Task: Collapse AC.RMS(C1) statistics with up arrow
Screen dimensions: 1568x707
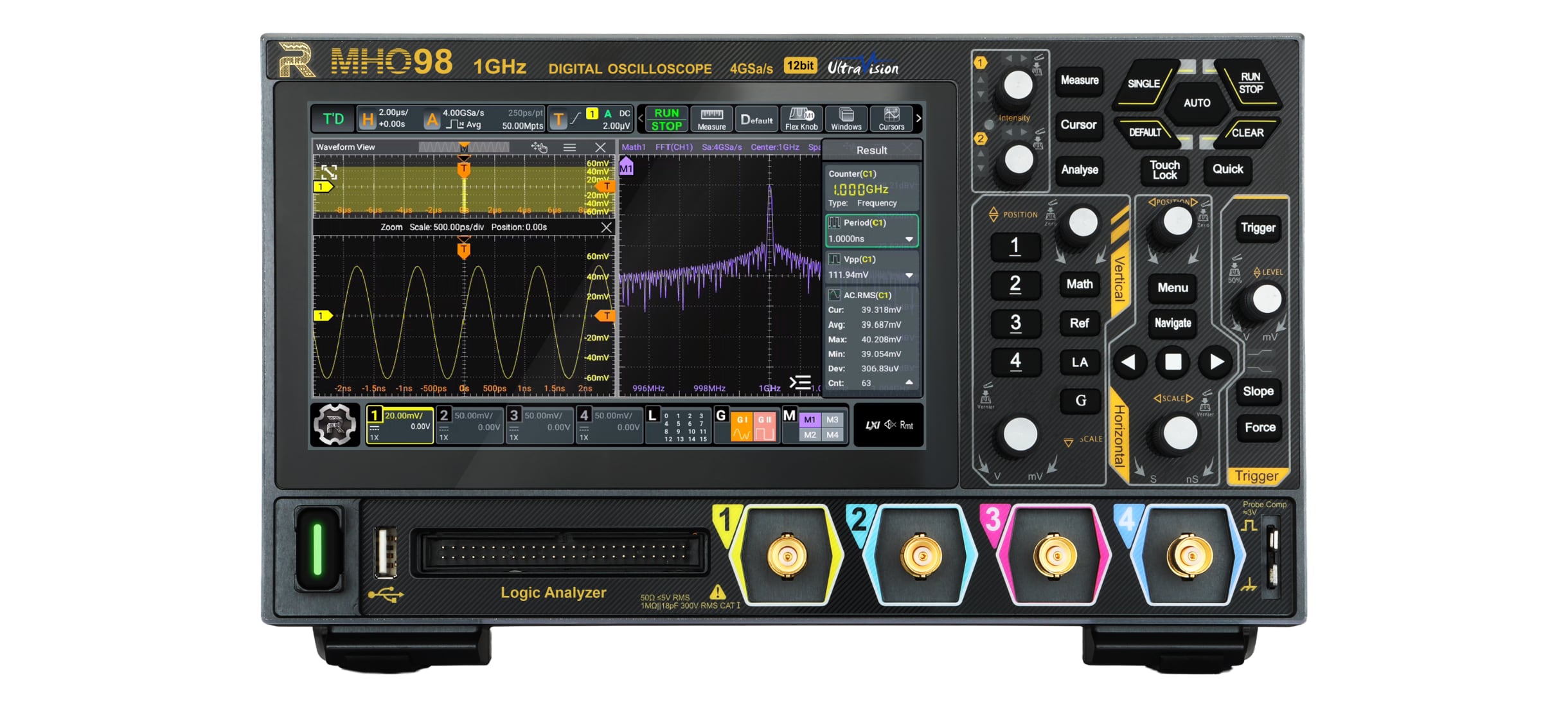Action: [909, 382]
